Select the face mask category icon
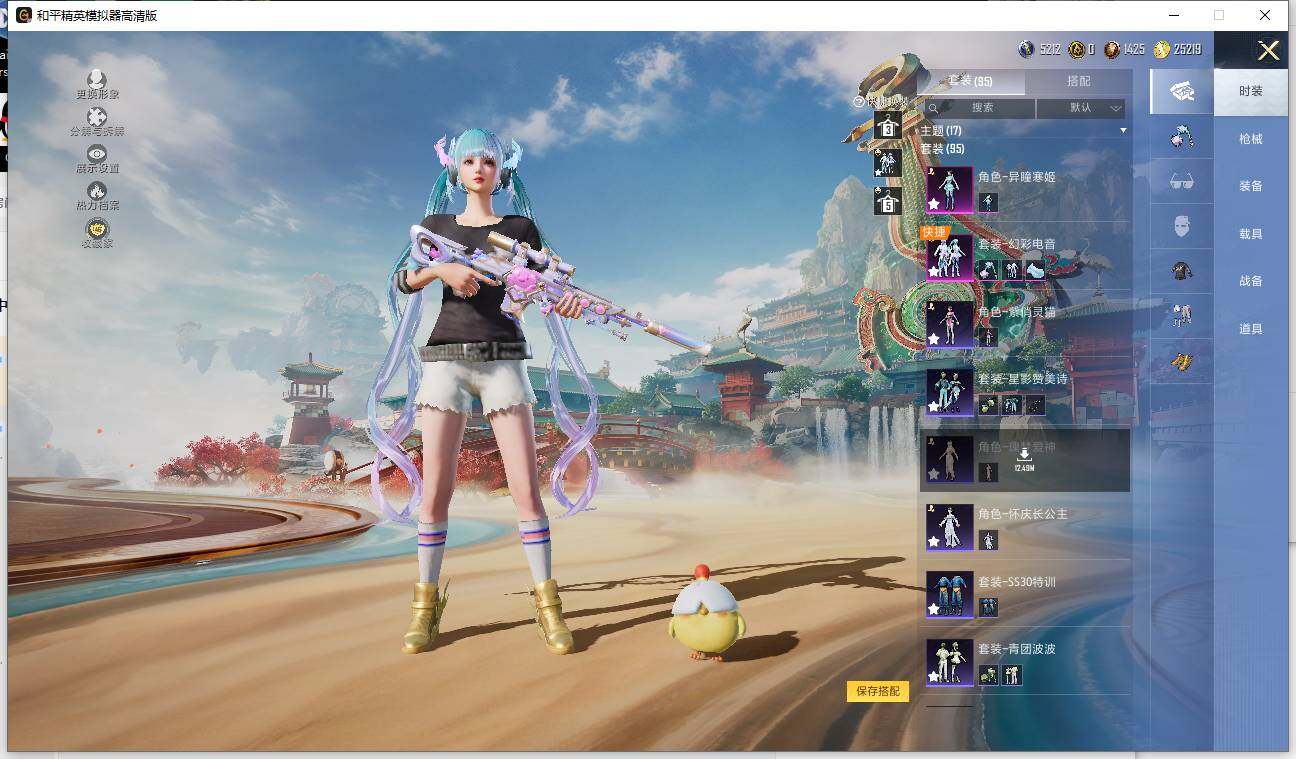The height and width of the screenshot is (759, 1296). 1182,226
